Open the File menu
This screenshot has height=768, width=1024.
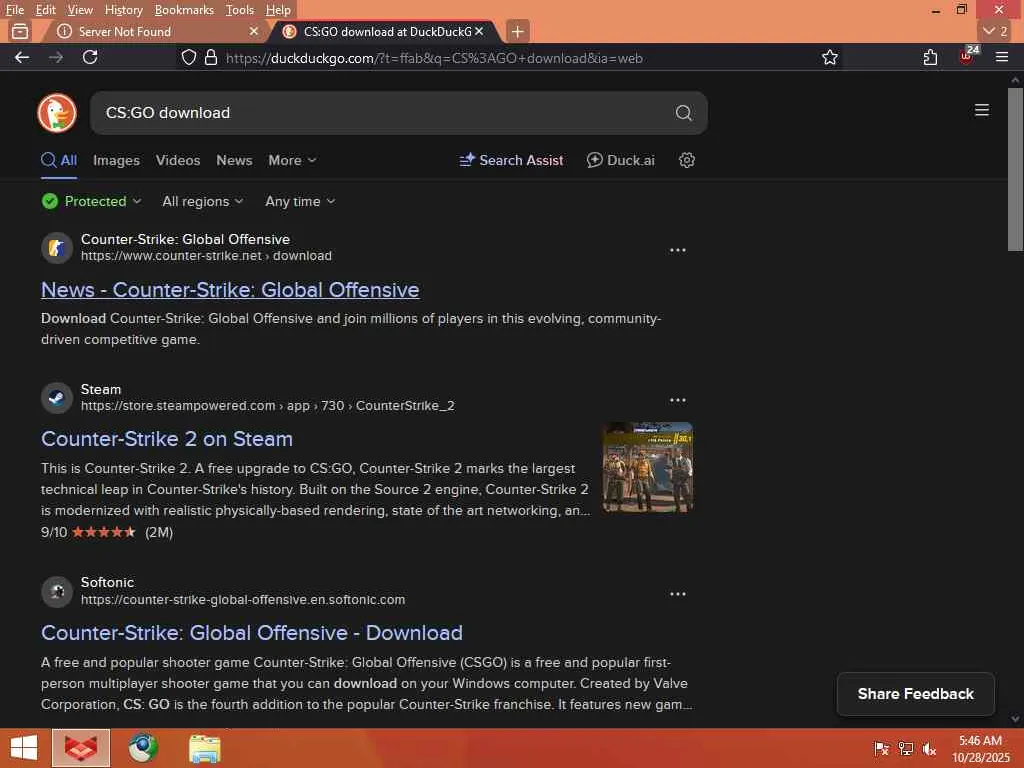[14, 10]
